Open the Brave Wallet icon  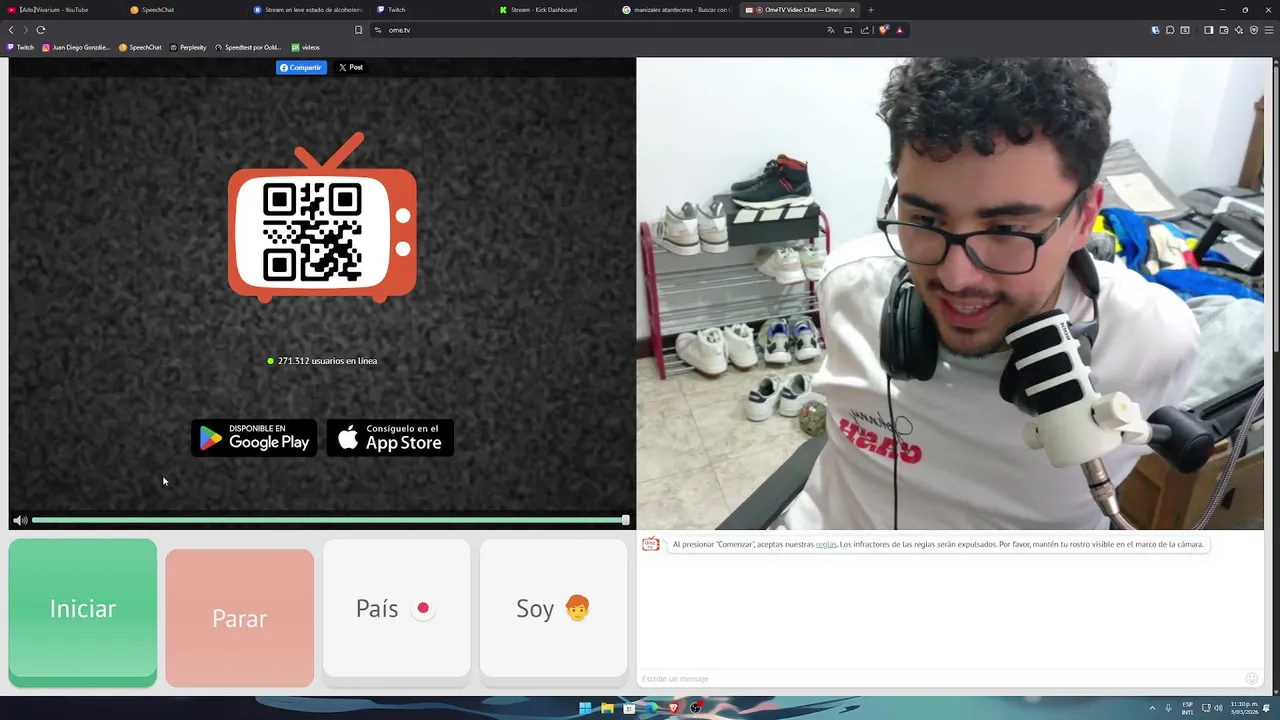coord(1224,30)
